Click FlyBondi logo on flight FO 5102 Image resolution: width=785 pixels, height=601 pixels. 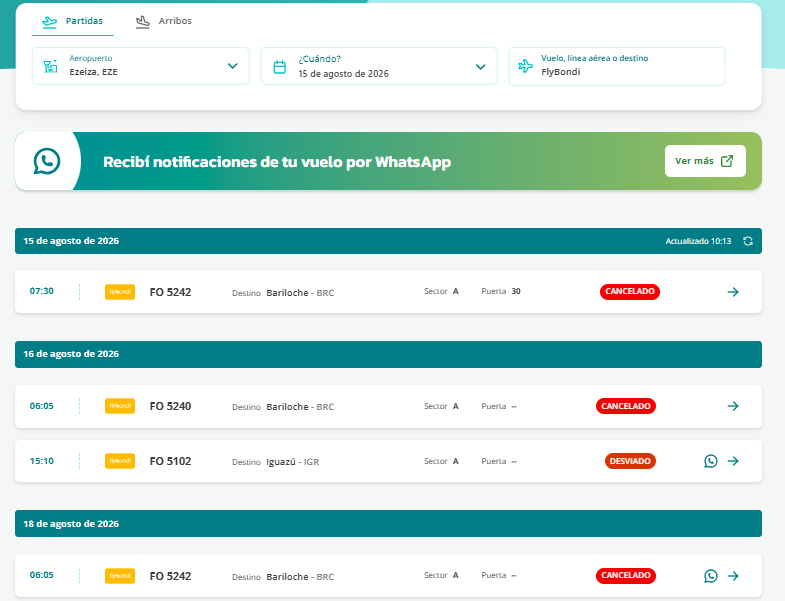[120, 461]
